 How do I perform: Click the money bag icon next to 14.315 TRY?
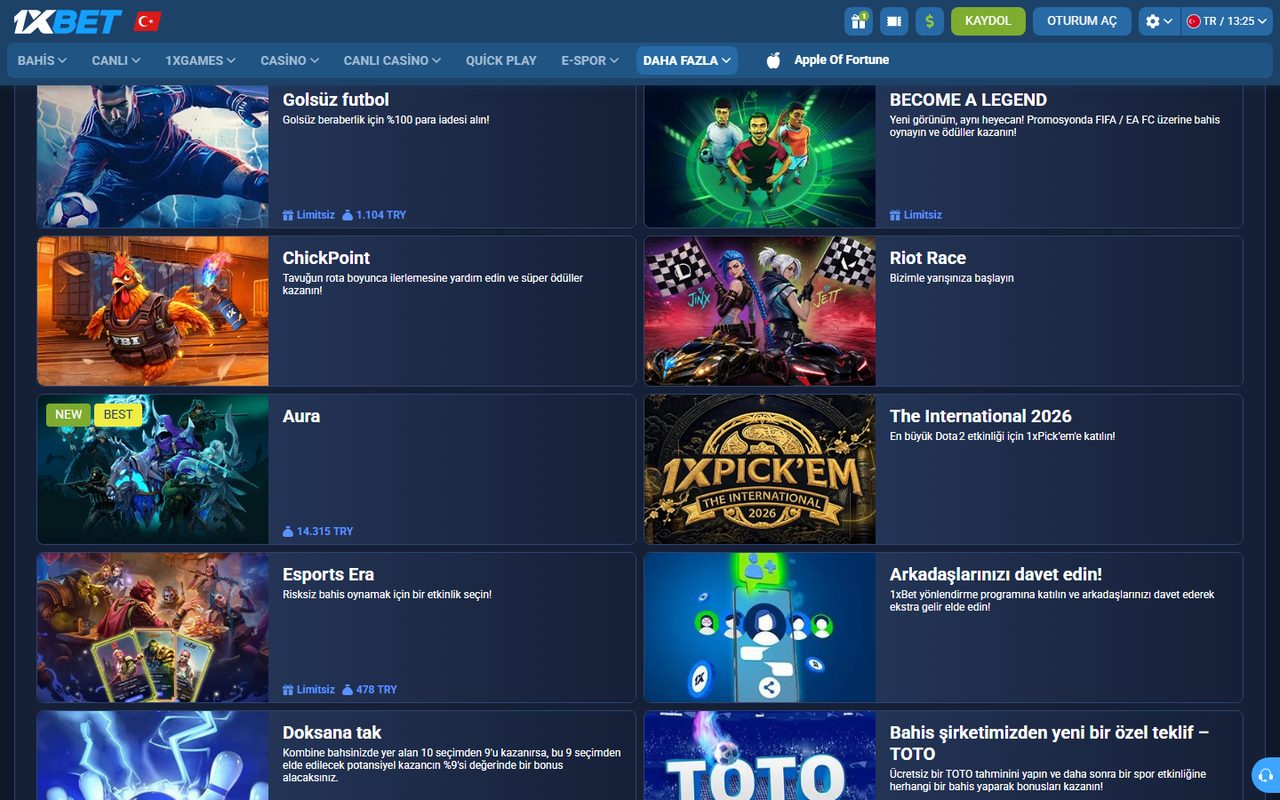[x=288, y=531]
